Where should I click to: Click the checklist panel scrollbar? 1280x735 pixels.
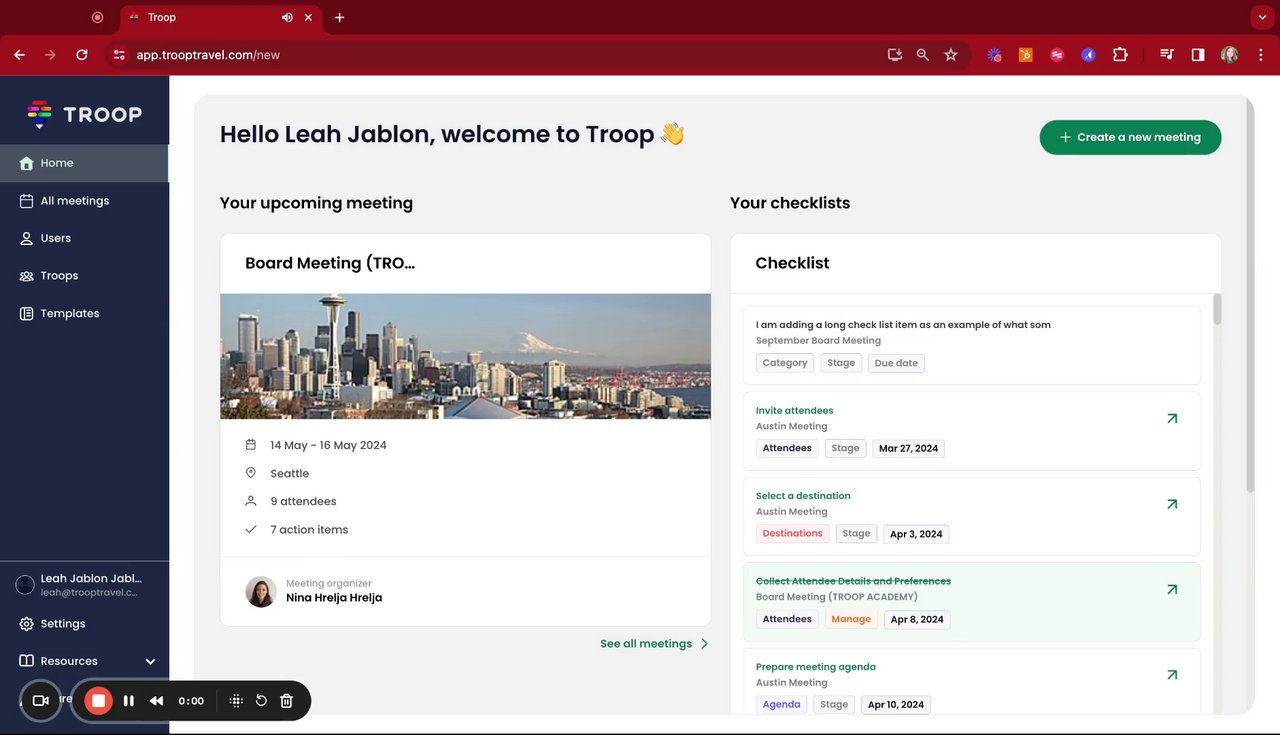[1217, 309]
